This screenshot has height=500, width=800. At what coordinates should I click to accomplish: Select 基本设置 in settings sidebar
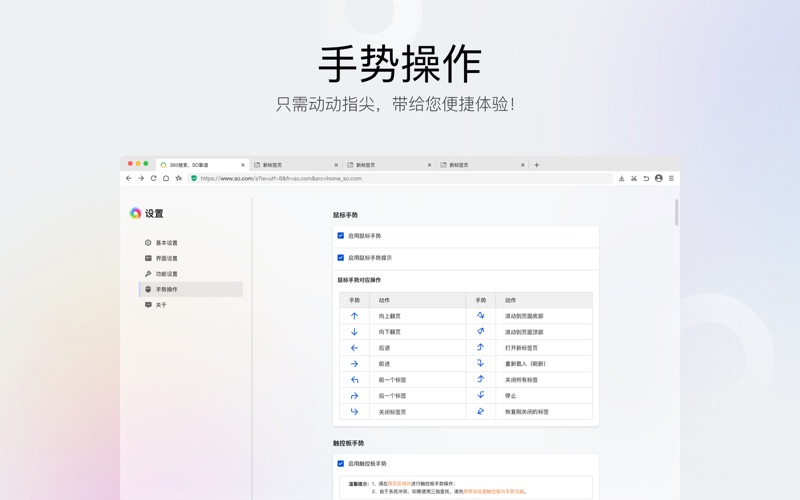click(166, 243)
